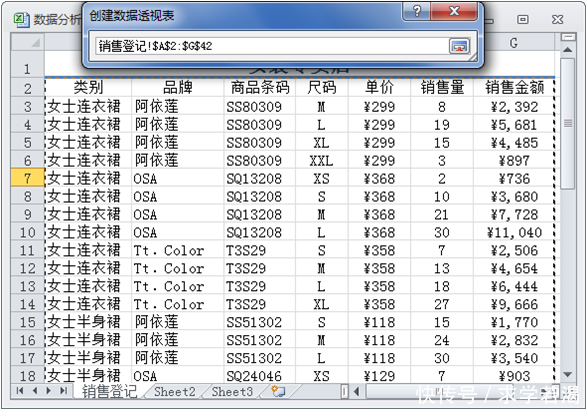Viewport: 587px width, 410px height.
Task: Select row 18 header
Action: (28, 375)
